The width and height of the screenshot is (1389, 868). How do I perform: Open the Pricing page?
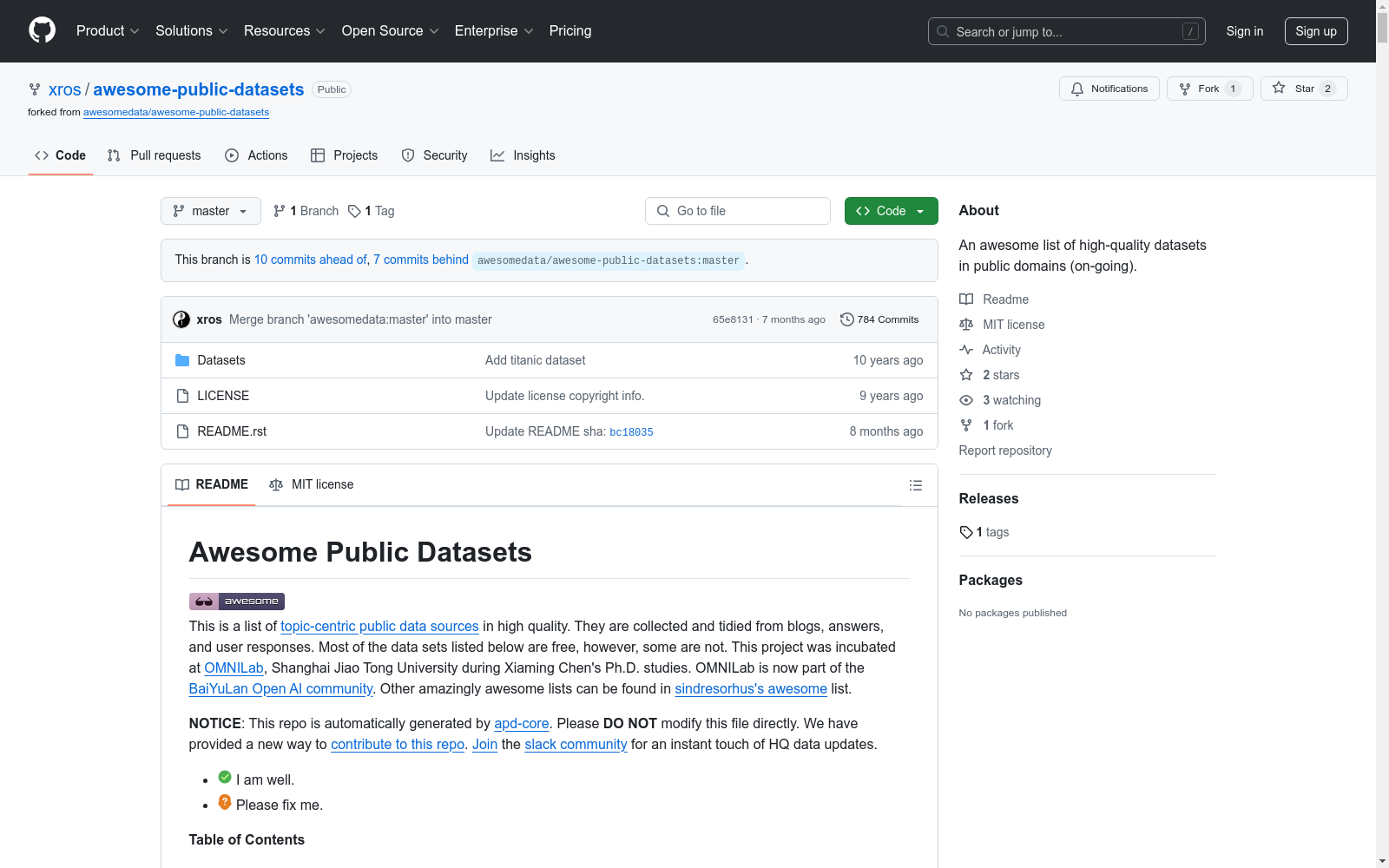tap(570, 31)
